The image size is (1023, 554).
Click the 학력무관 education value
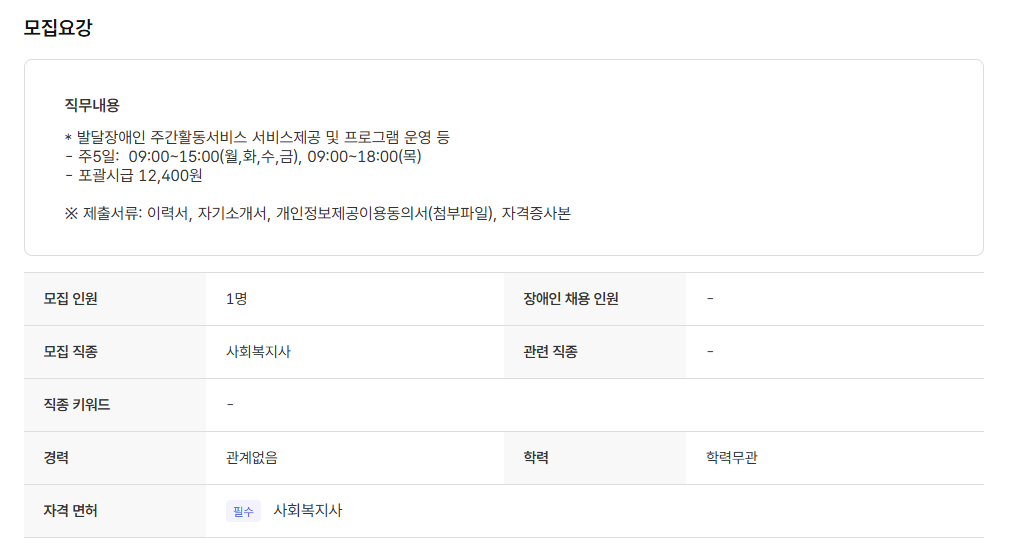click(x=739, y=458)
